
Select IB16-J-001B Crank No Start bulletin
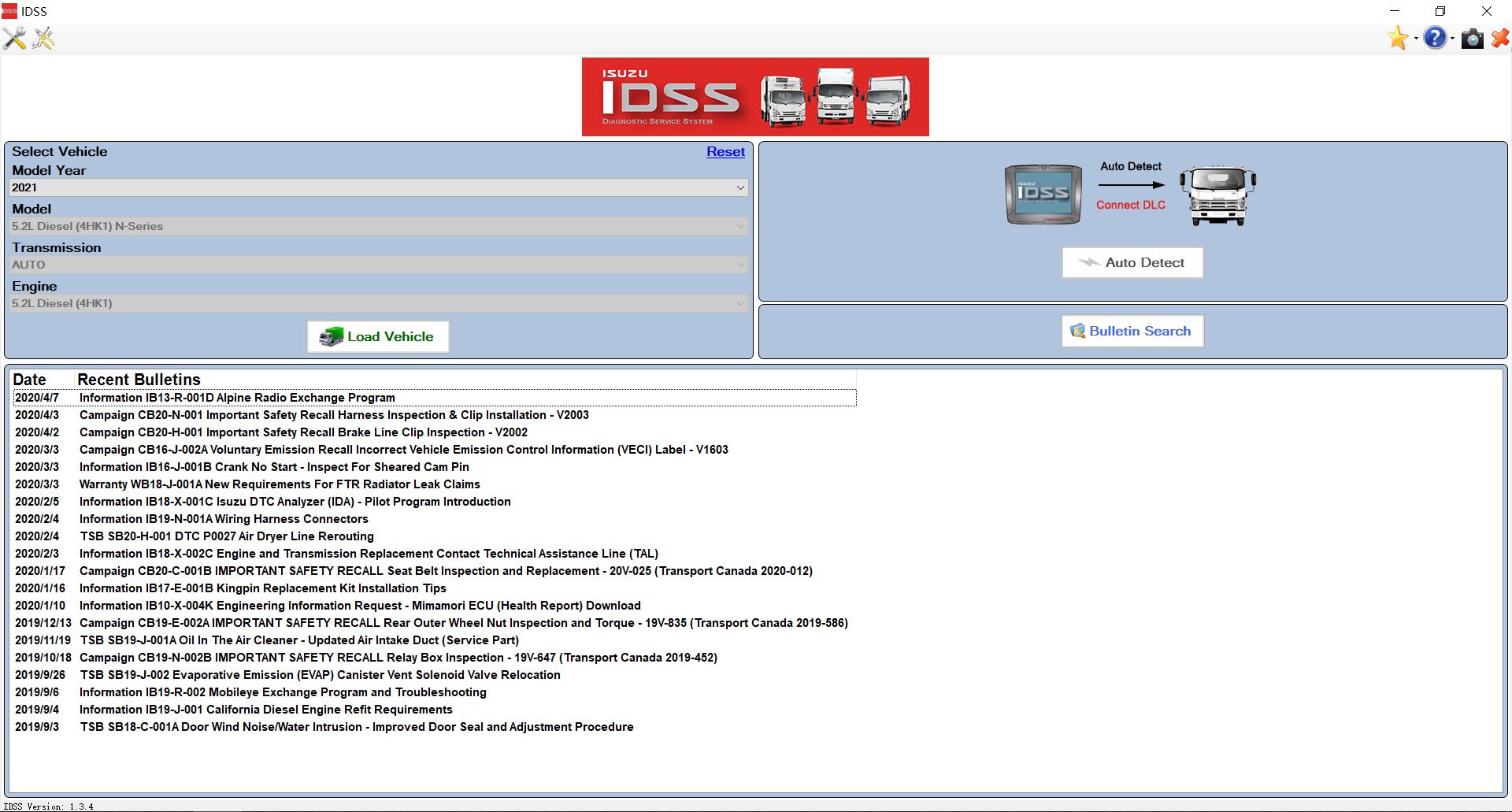[435, 467]
